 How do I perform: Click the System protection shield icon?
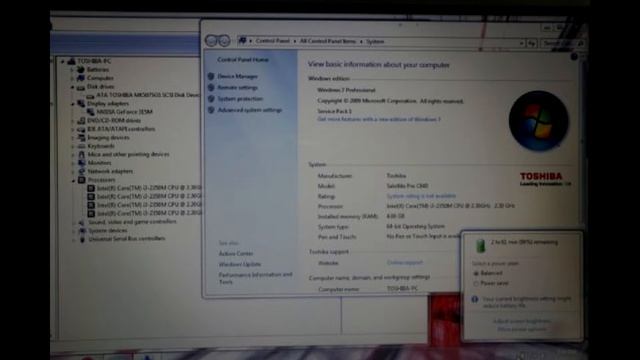pos(211,99)
